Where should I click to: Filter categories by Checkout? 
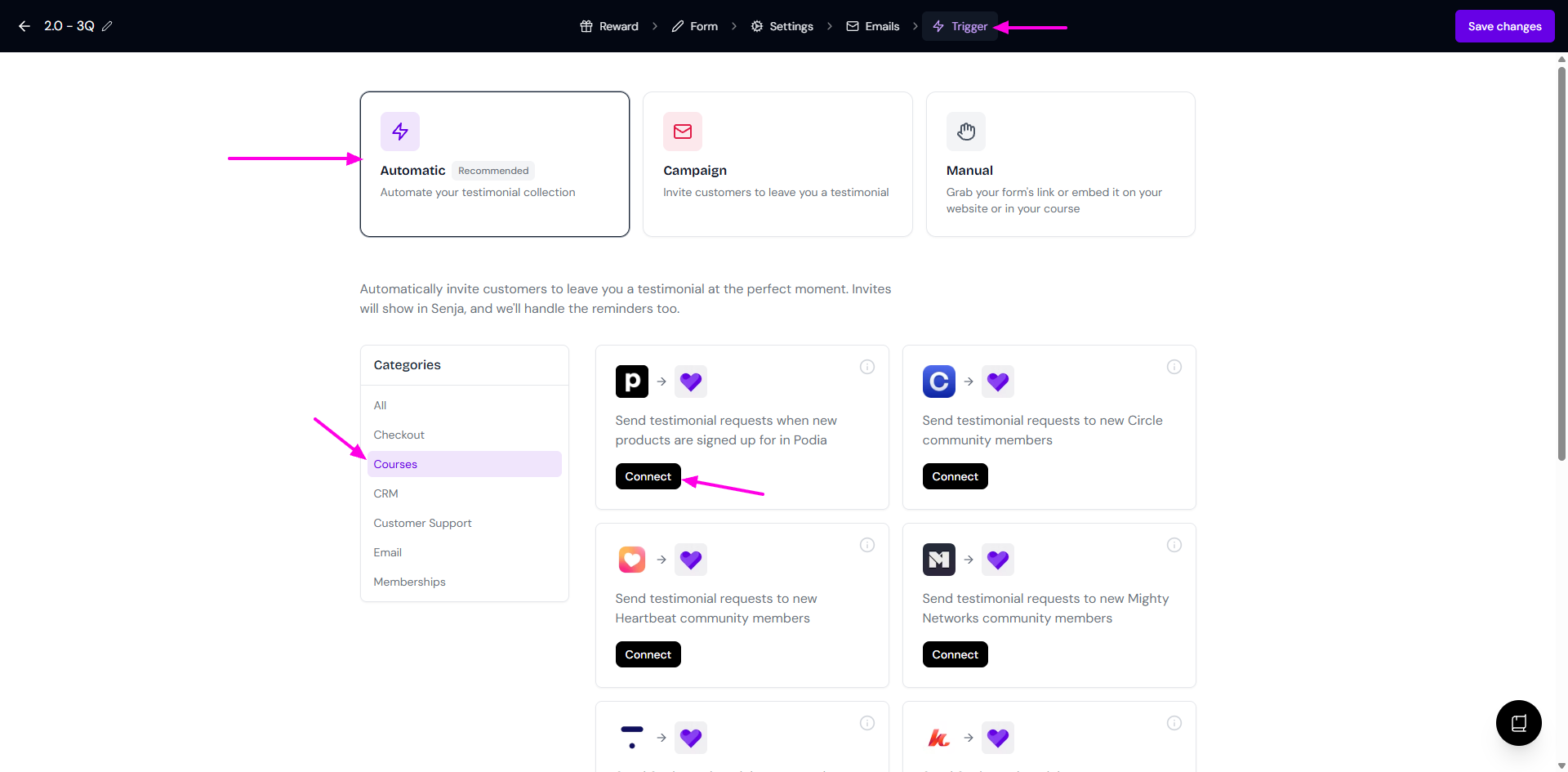point(399,435)
